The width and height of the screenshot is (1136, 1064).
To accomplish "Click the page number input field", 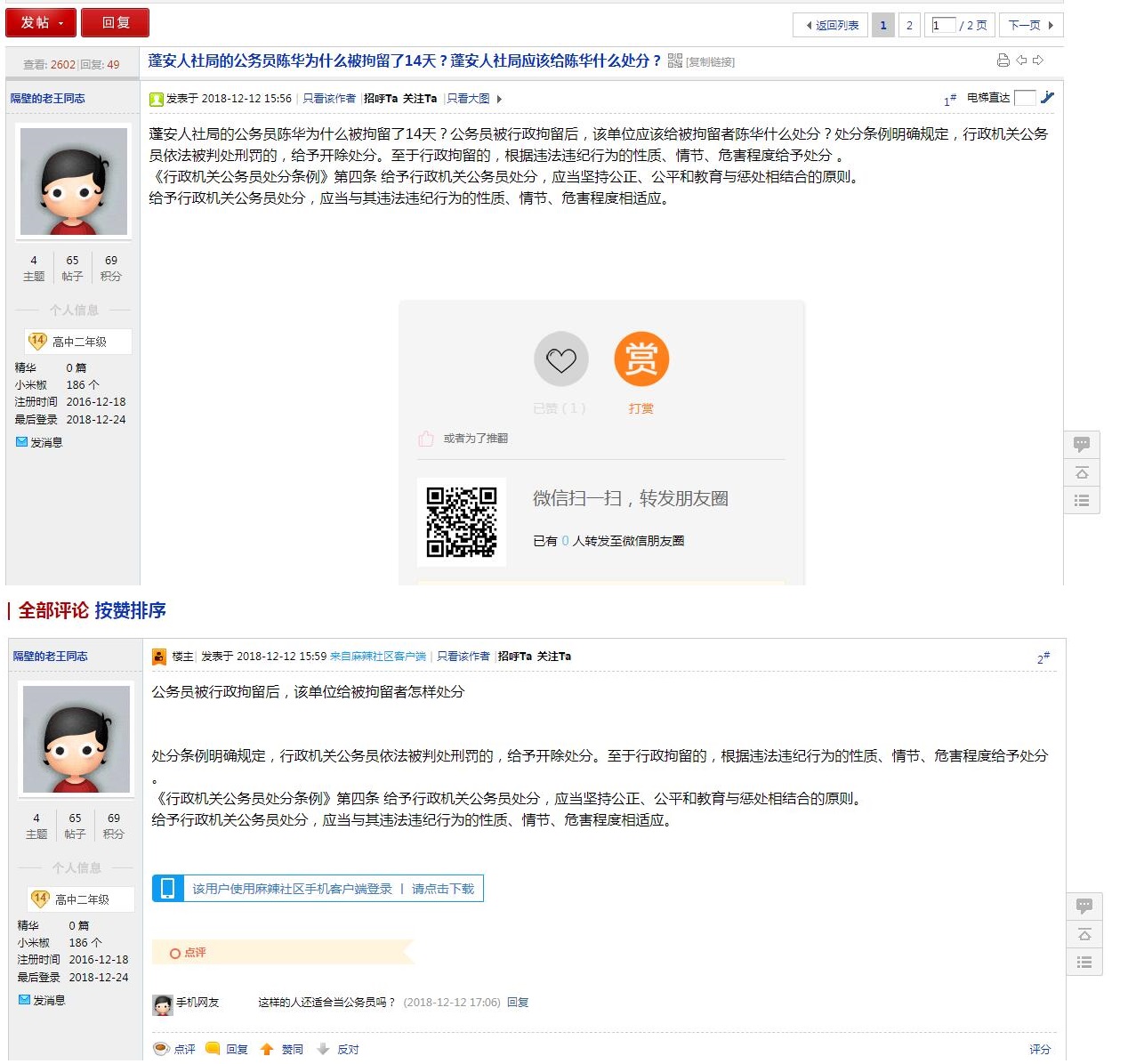I will point(942,25).
